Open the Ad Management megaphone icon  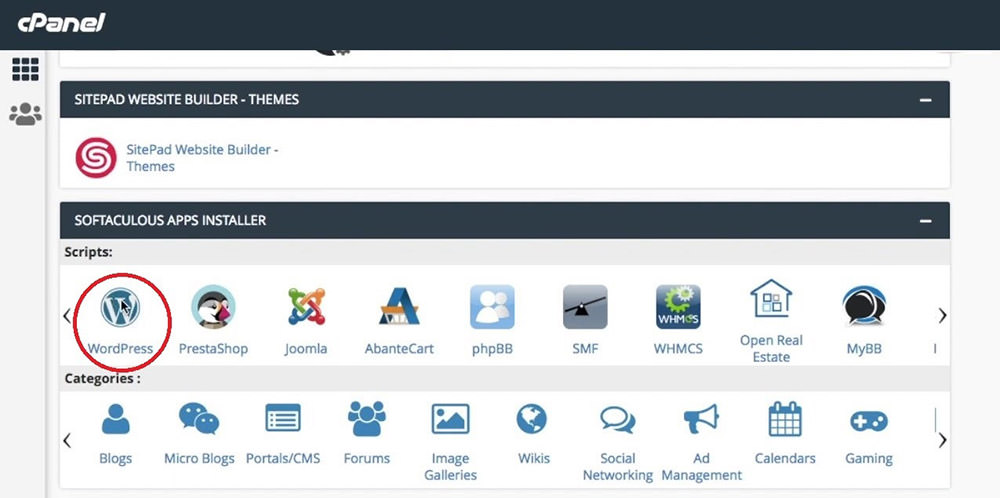(x=701, y=420)
